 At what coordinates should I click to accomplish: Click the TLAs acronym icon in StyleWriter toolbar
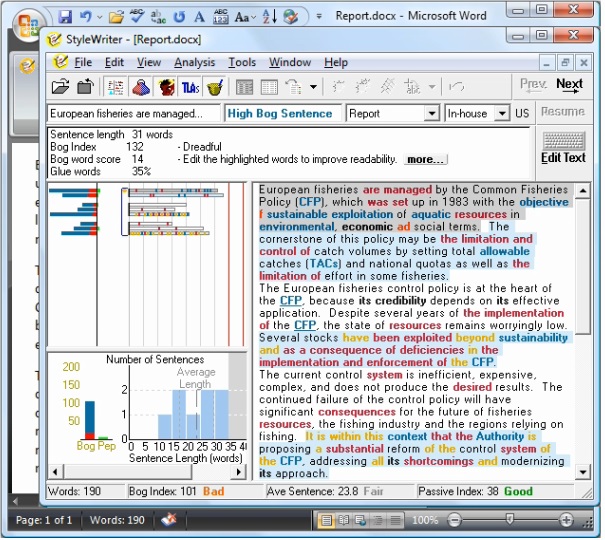coord(190,88)
